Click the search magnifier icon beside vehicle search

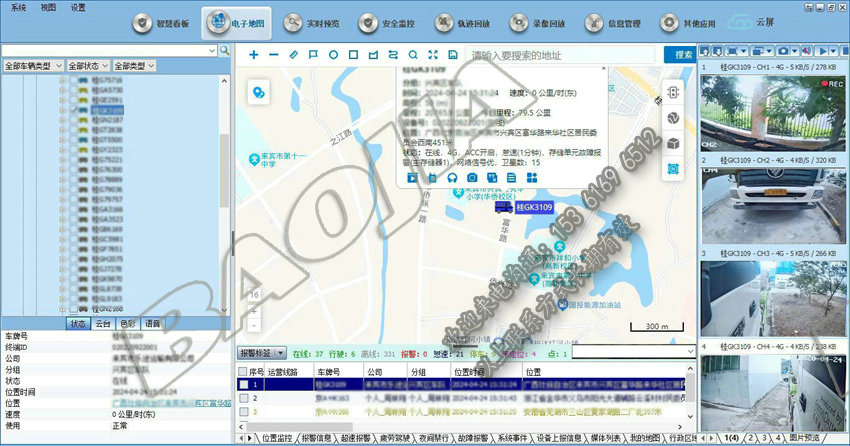pyautogui.click(x=225, y=49)
